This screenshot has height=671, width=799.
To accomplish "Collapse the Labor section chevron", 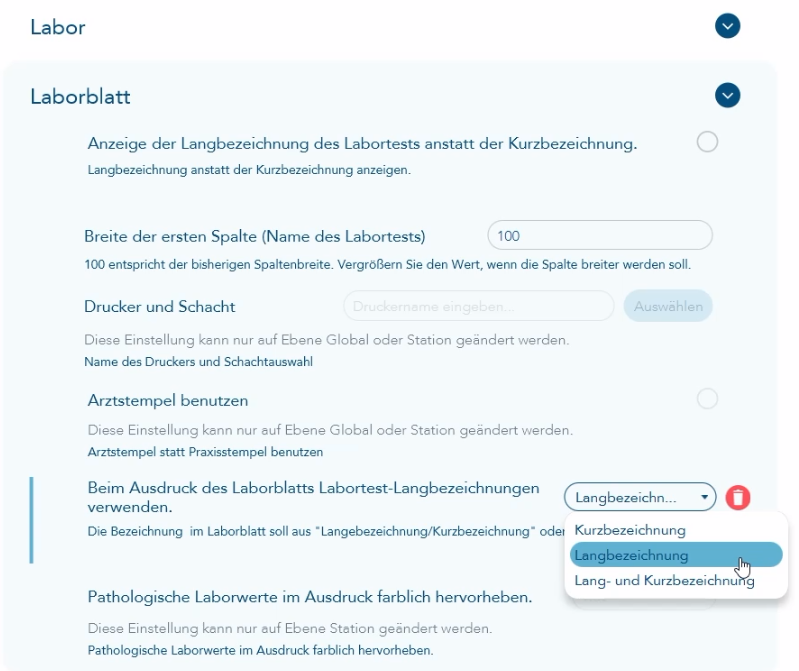I will (727, 26).
